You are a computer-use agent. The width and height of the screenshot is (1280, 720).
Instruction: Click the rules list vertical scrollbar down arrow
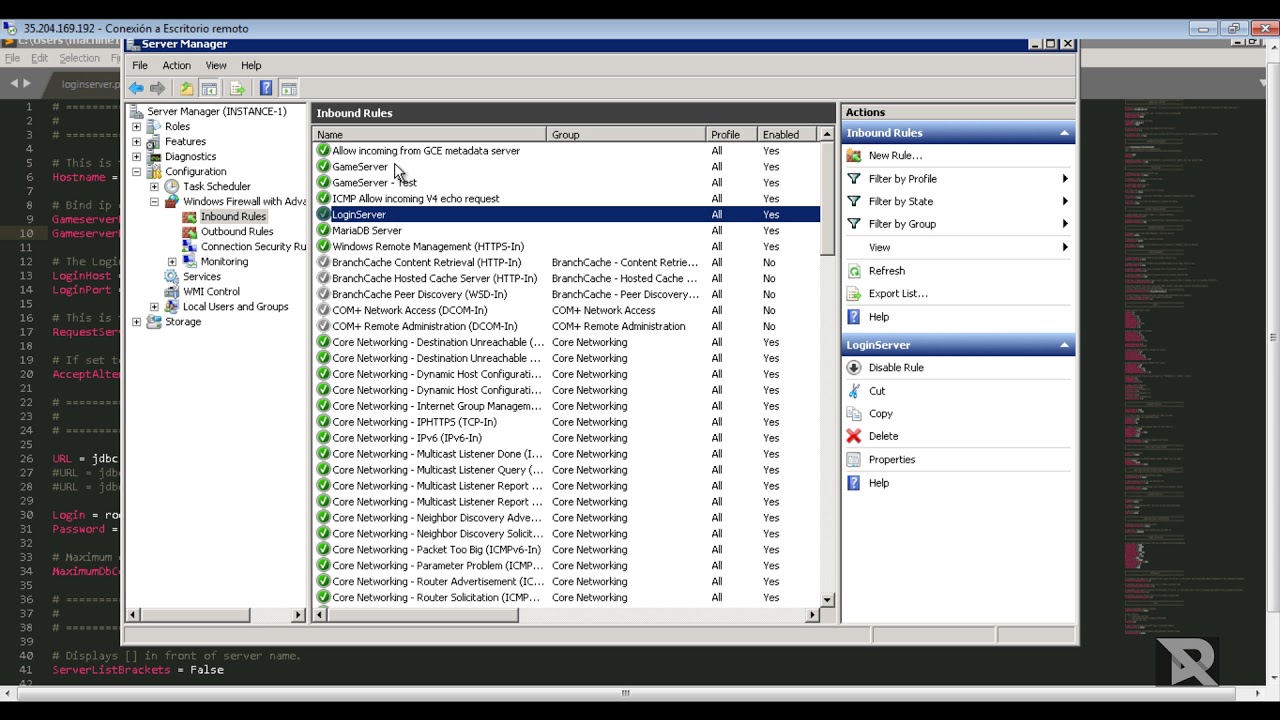tap(827, 599)
